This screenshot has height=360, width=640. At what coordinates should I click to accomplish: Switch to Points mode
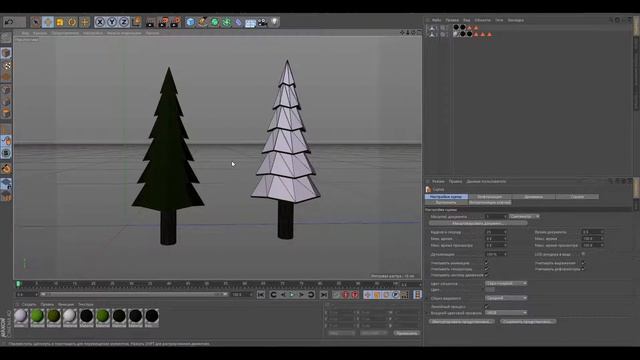coord(6,90)
